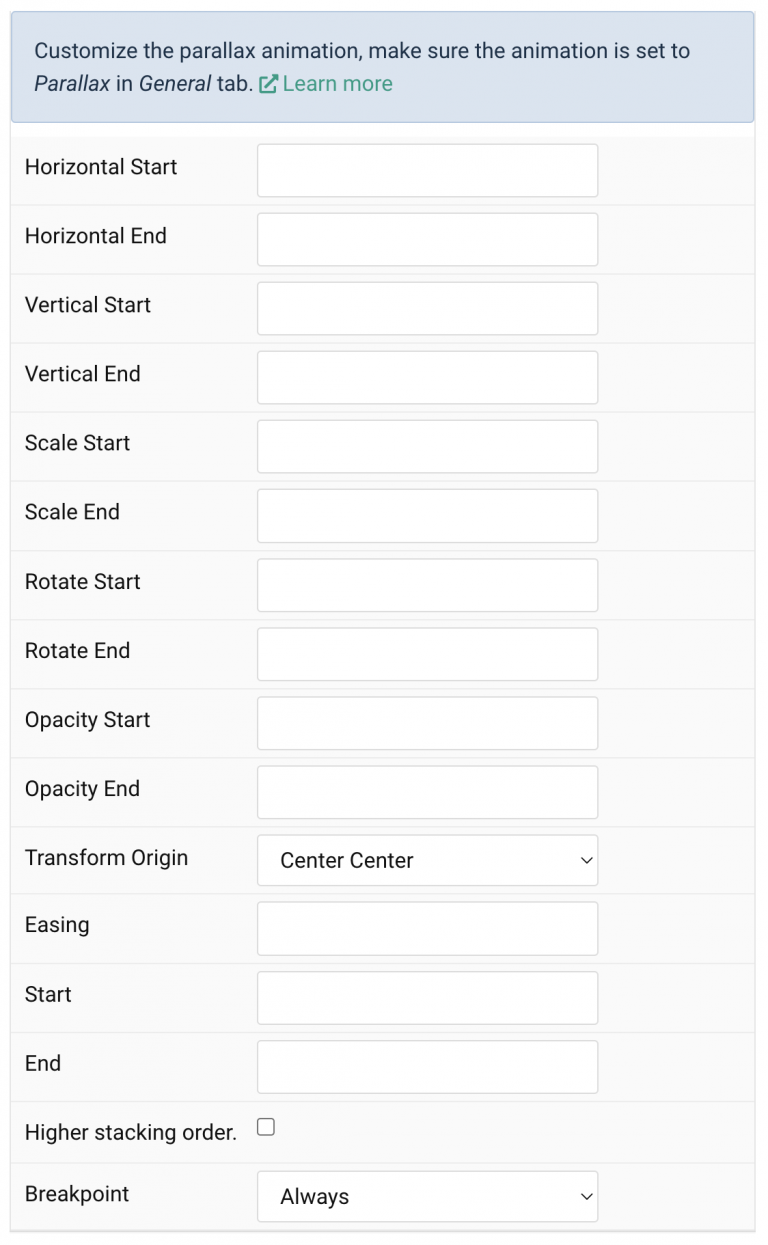Viewport: 768px width, 1245px height.
Task: Open the Transform Origin dropdown
Action: (x=427, y=860)
